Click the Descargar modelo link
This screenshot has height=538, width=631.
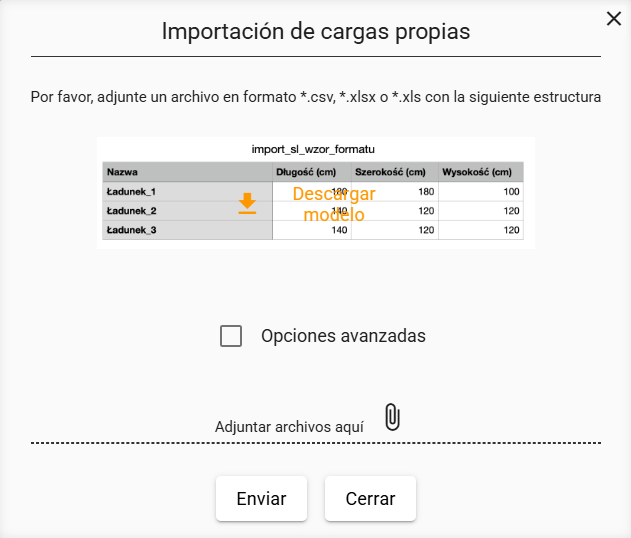click(x=334, y=204)
